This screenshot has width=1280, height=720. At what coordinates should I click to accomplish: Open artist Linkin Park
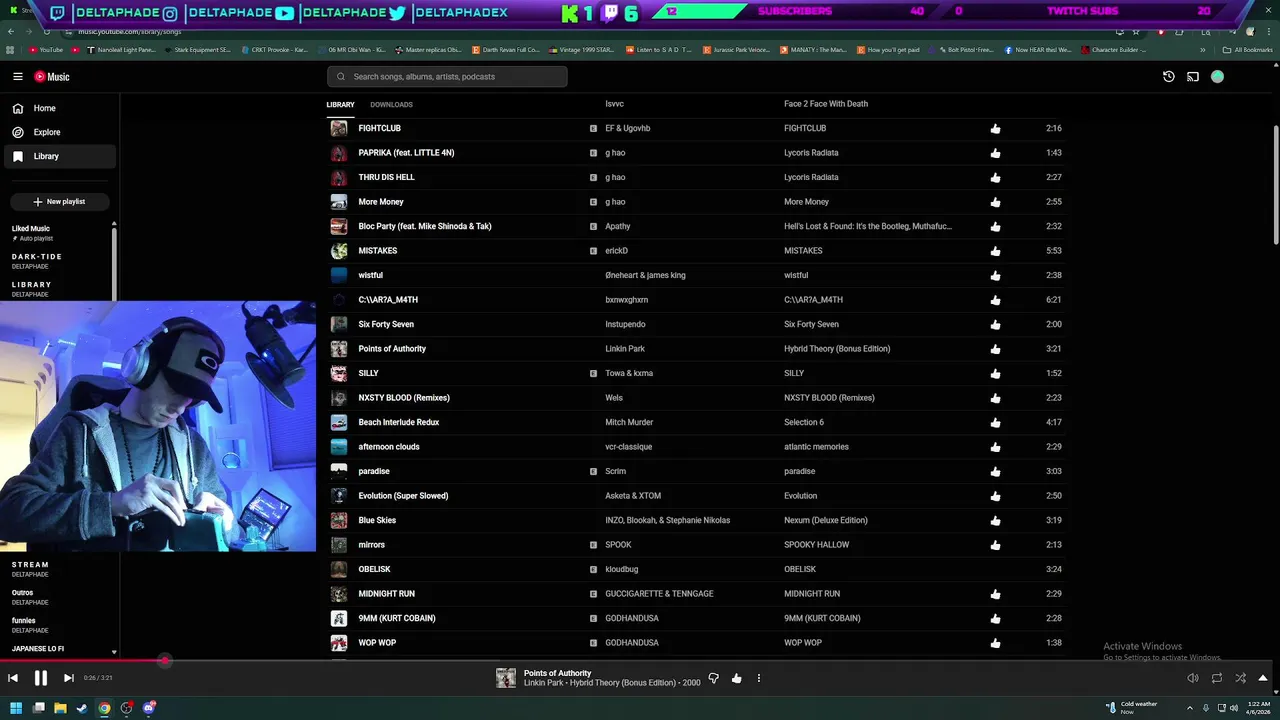[x=625, y=349]
